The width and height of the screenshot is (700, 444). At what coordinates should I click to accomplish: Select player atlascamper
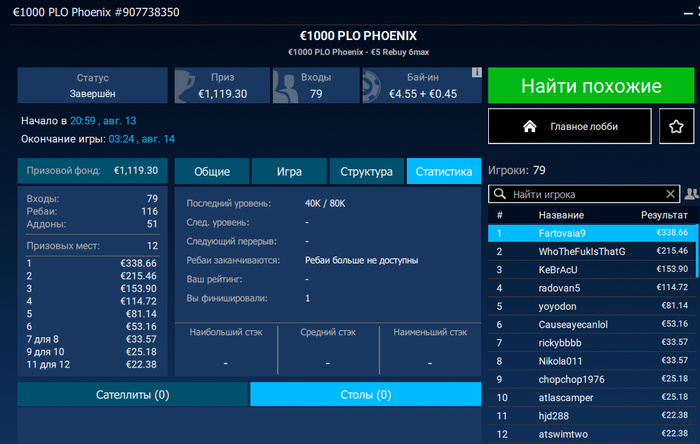[x=592, y=398]
